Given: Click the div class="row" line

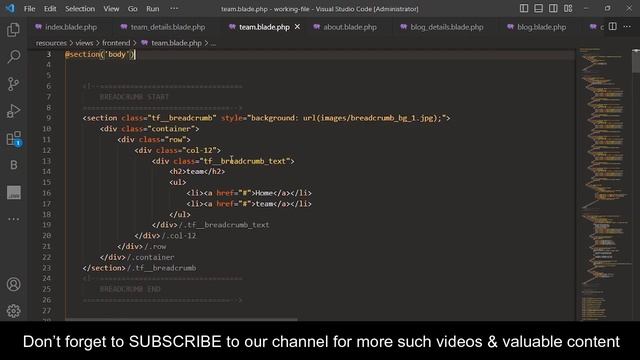Looking at the screenshot, I should pyautogui.click(x=154, y=140).
